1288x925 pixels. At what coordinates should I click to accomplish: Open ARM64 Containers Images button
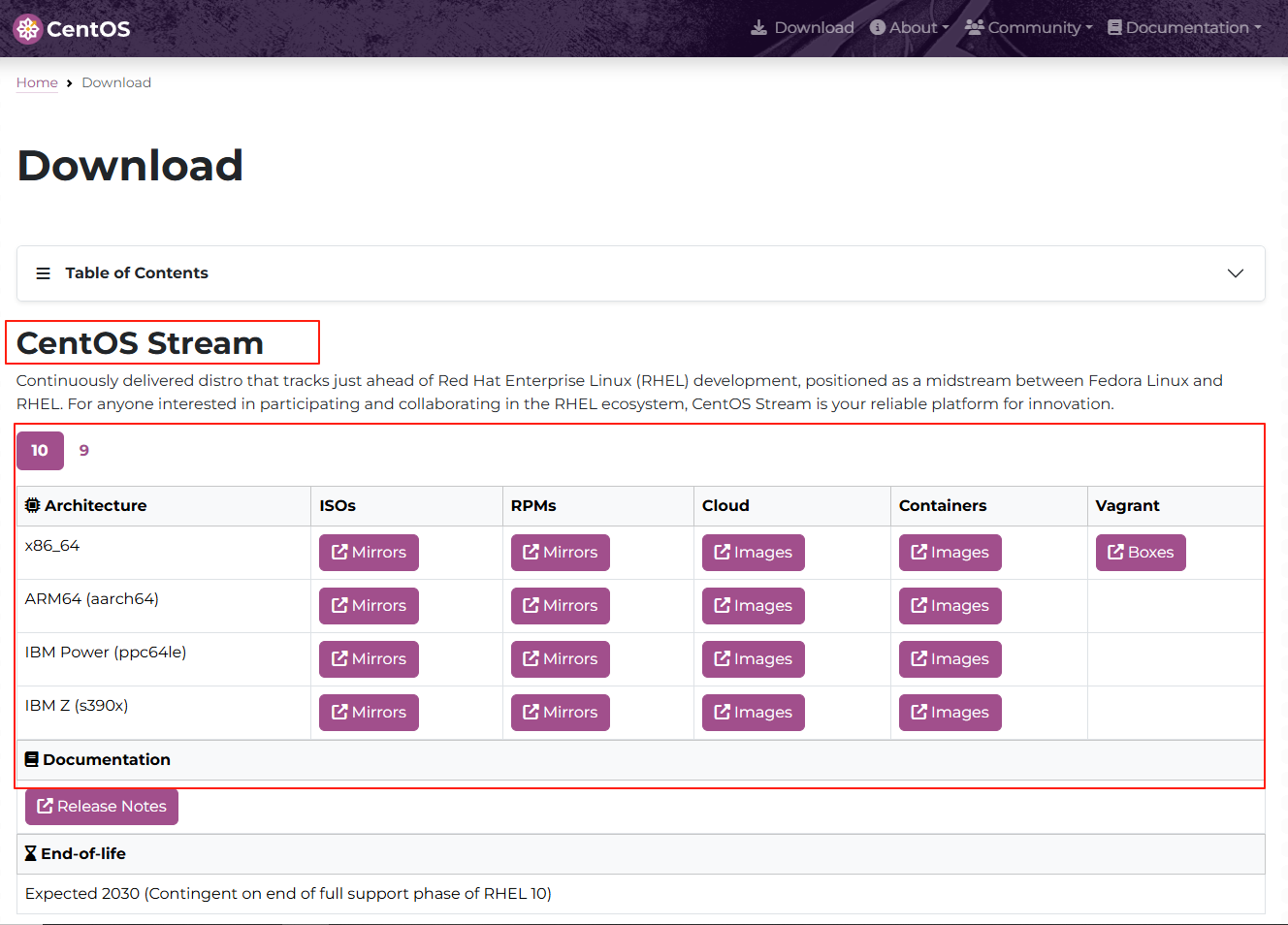point(950,606)
